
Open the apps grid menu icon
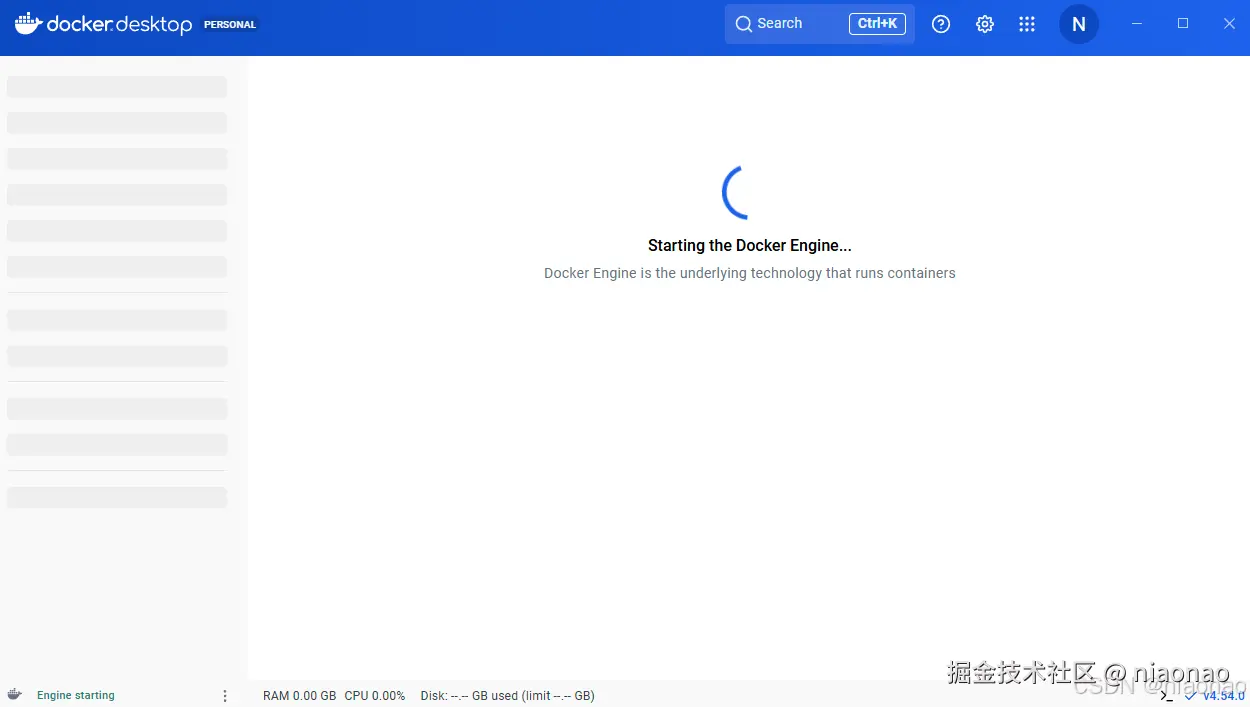click(1027, 24)
